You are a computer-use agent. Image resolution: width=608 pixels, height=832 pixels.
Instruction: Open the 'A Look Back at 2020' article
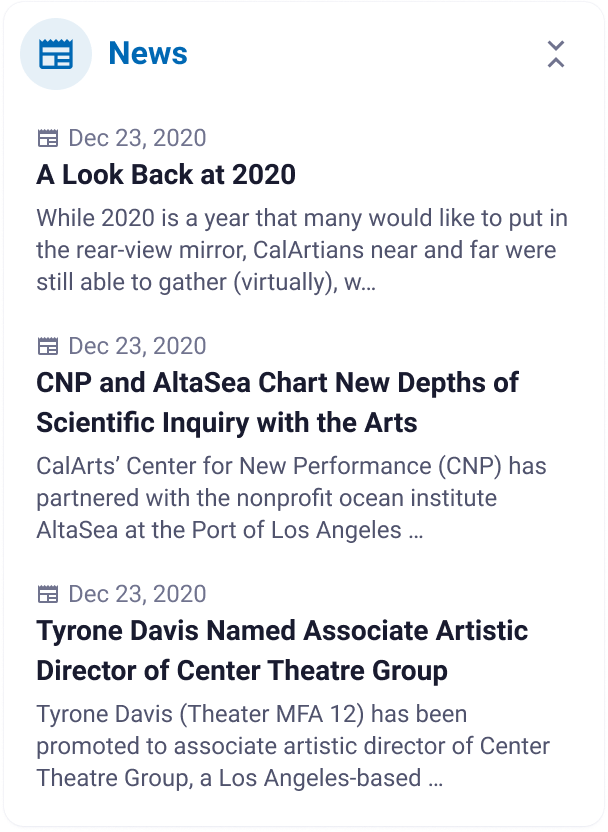pos(166,175)
